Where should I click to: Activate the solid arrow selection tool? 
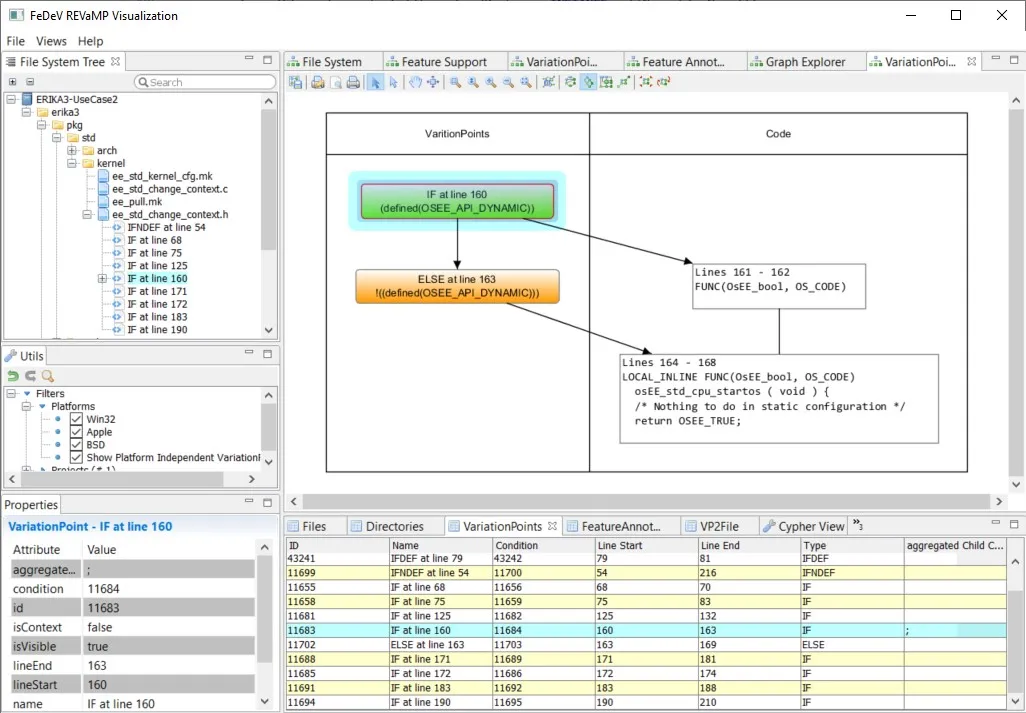[x=376, y=82]
